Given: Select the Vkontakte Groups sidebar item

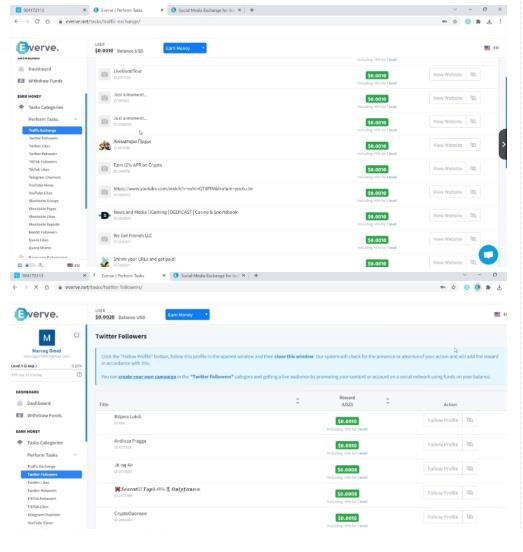Looking at the screenshot, I should (44, 201).
